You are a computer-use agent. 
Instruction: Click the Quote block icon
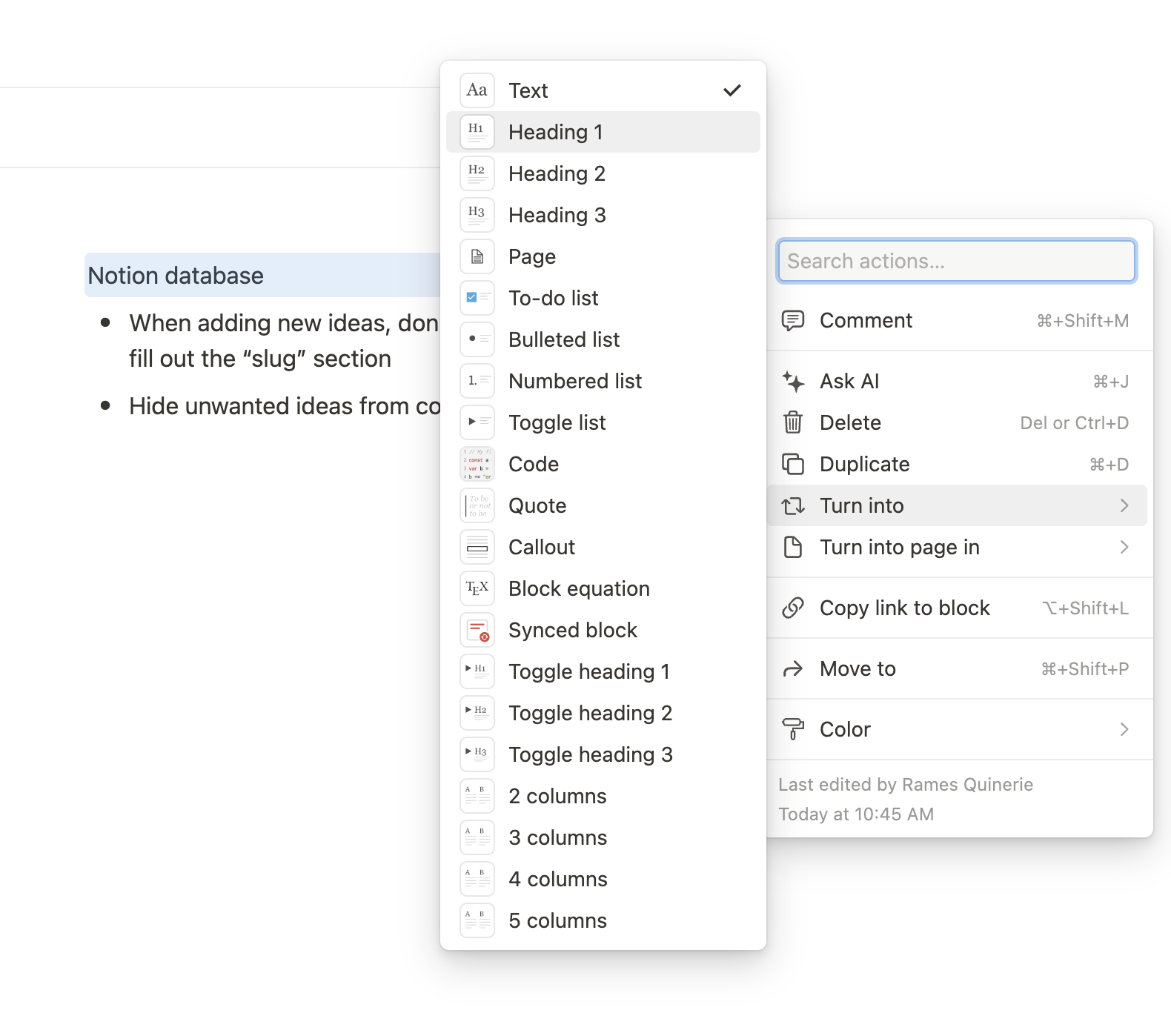[477, 505]
